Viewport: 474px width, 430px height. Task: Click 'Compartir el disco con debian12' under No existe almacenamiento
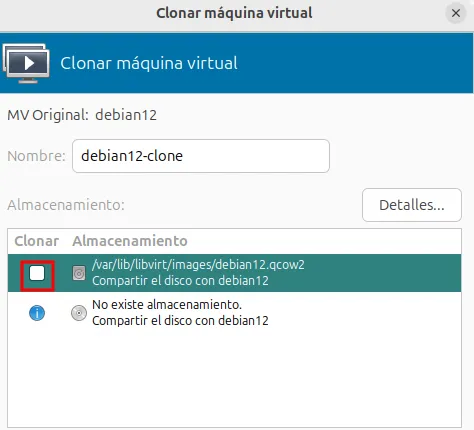(x=180, y=321)
